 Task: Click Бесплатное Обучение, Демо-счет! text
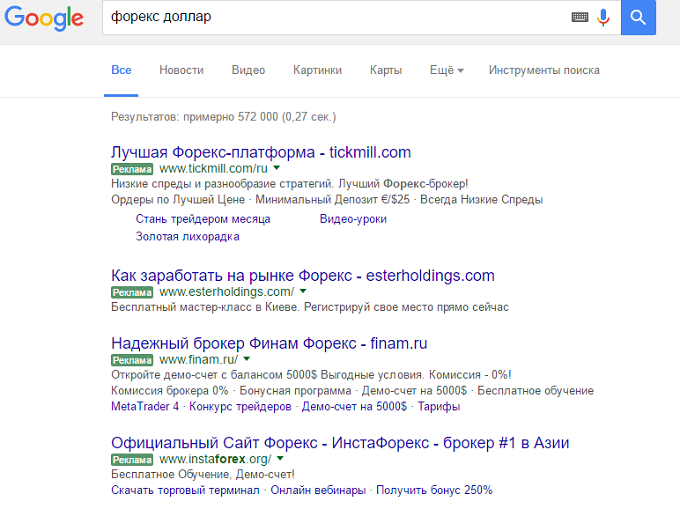[203, 474]
